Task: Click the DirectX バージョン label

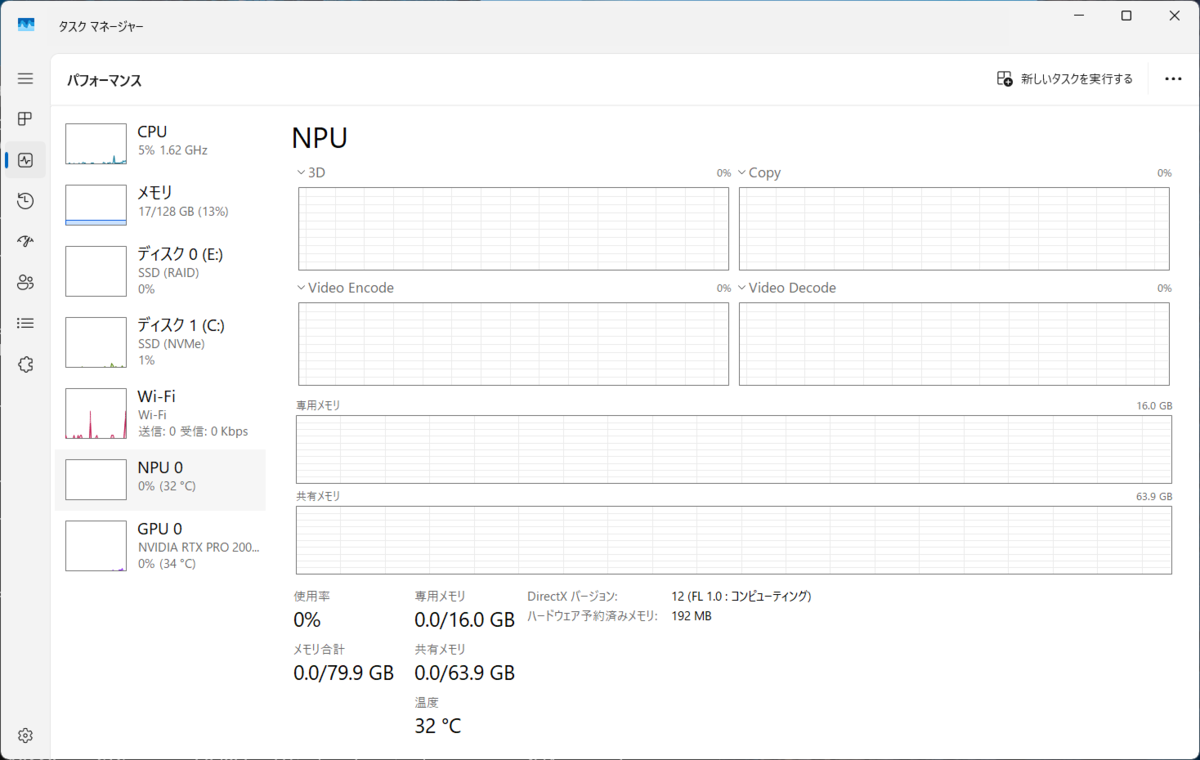Action: [x=572, y=596]
